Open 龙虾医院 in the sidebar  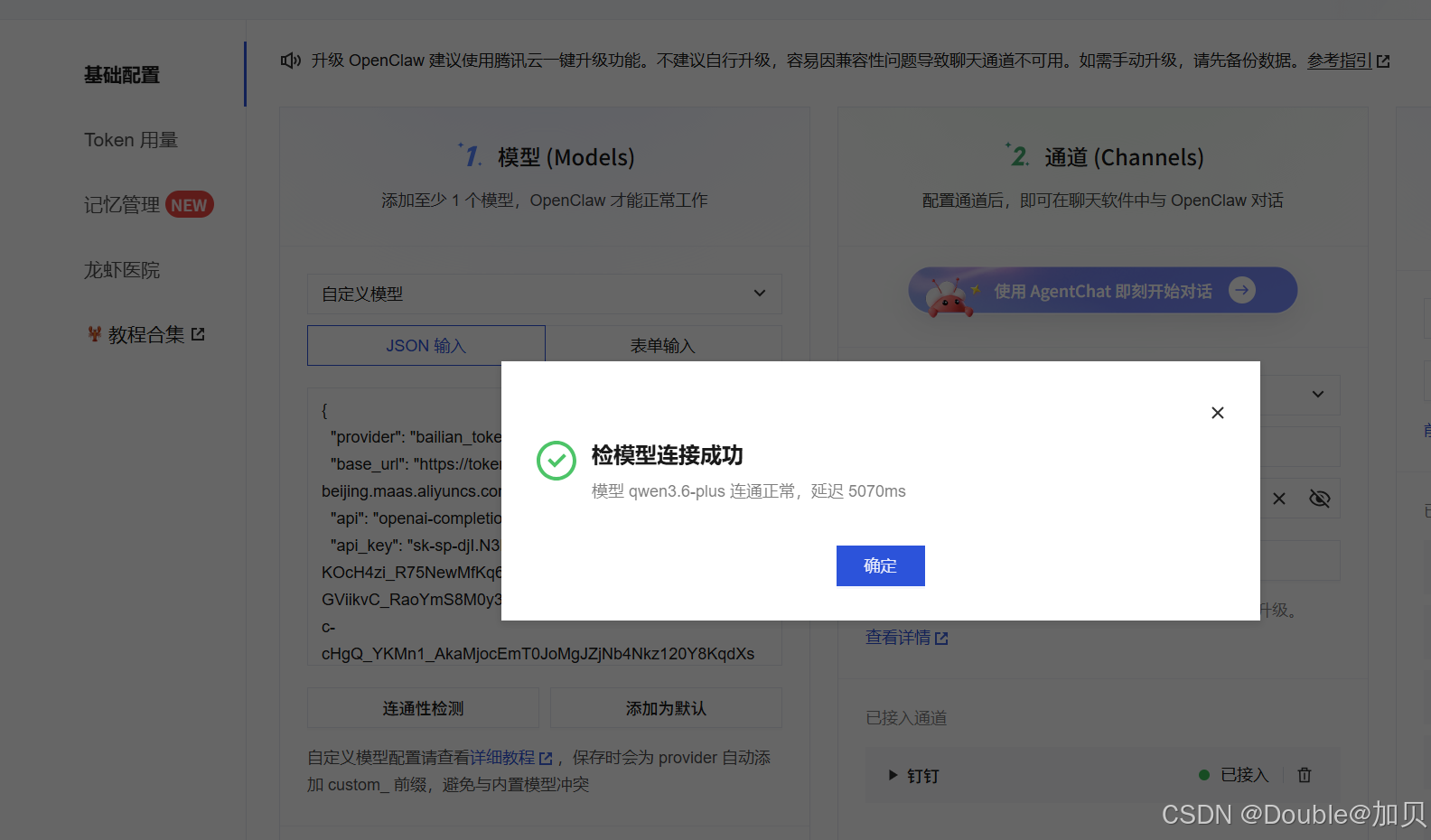pos(122,270)
